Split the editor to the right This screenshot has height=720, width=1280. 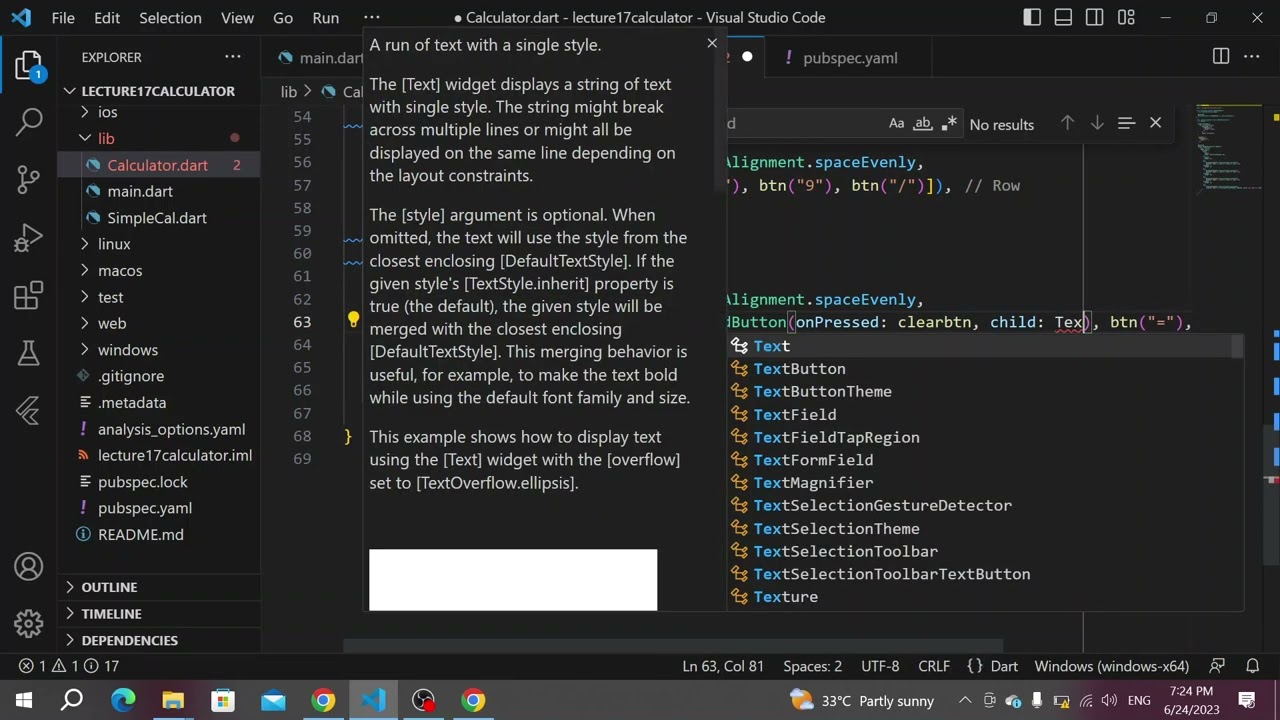[1221, 57]
